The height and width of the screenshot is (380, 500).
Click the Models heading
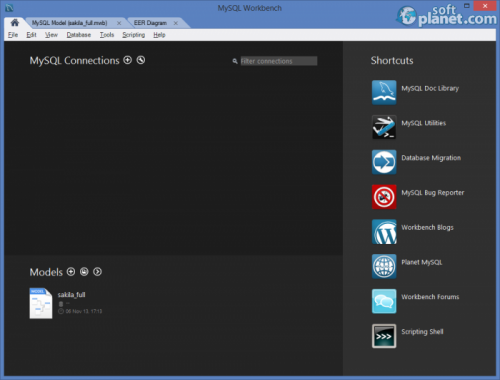click(46, 272)
